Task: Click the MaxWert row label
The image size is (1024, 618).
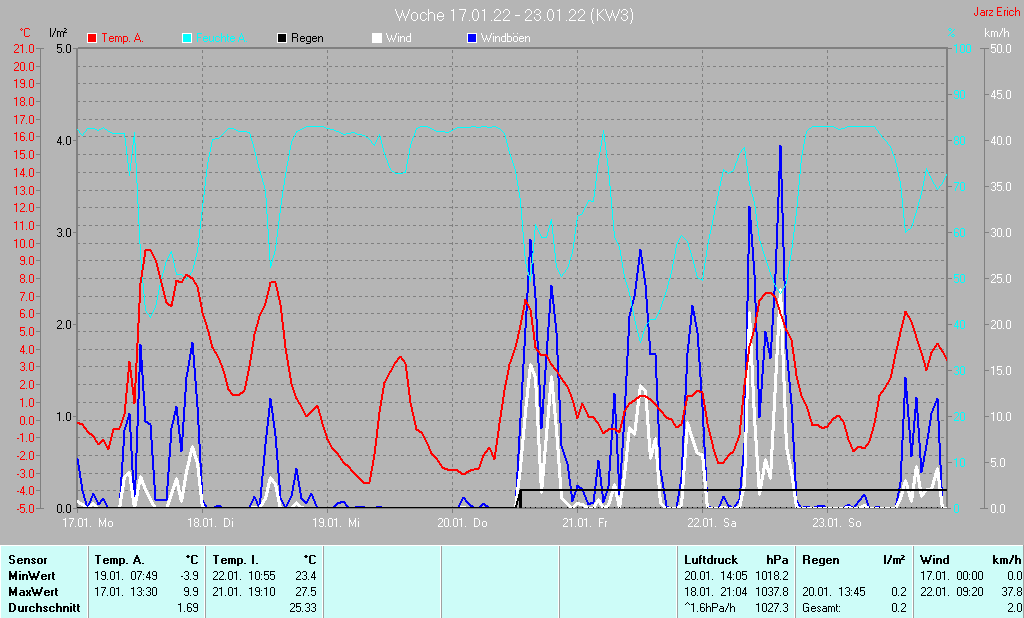Action: tap(33, 591)
